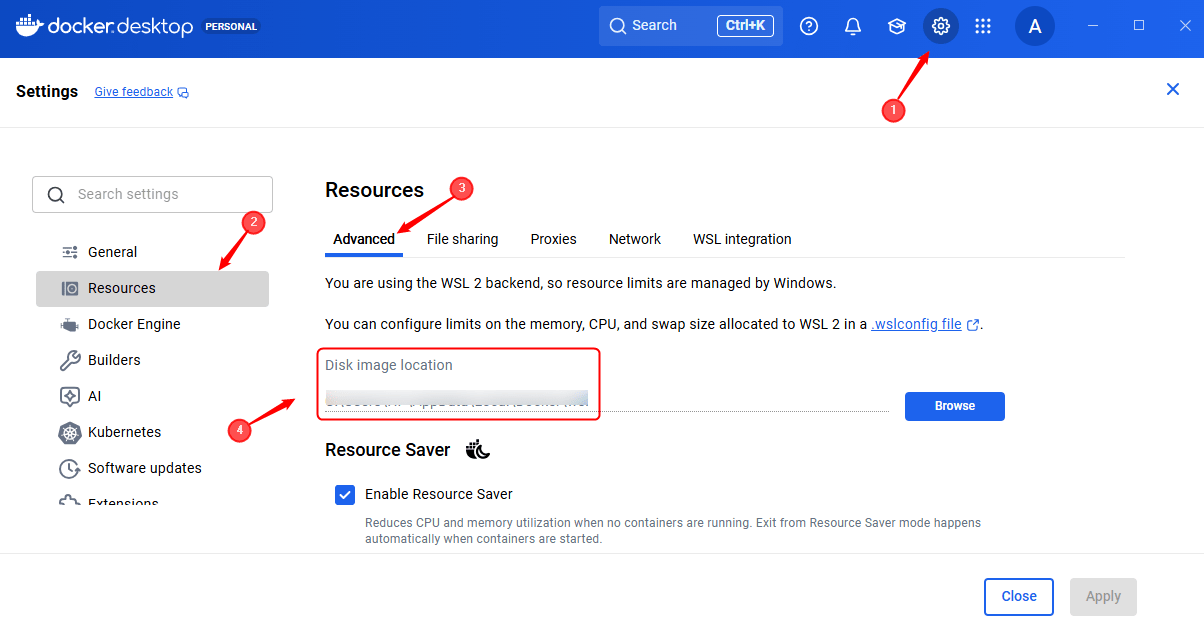1204x625 pixels.
Task: Disable the Enable Resource Saver checkbox
Action: pyautogui.click(x=345, y=494)
